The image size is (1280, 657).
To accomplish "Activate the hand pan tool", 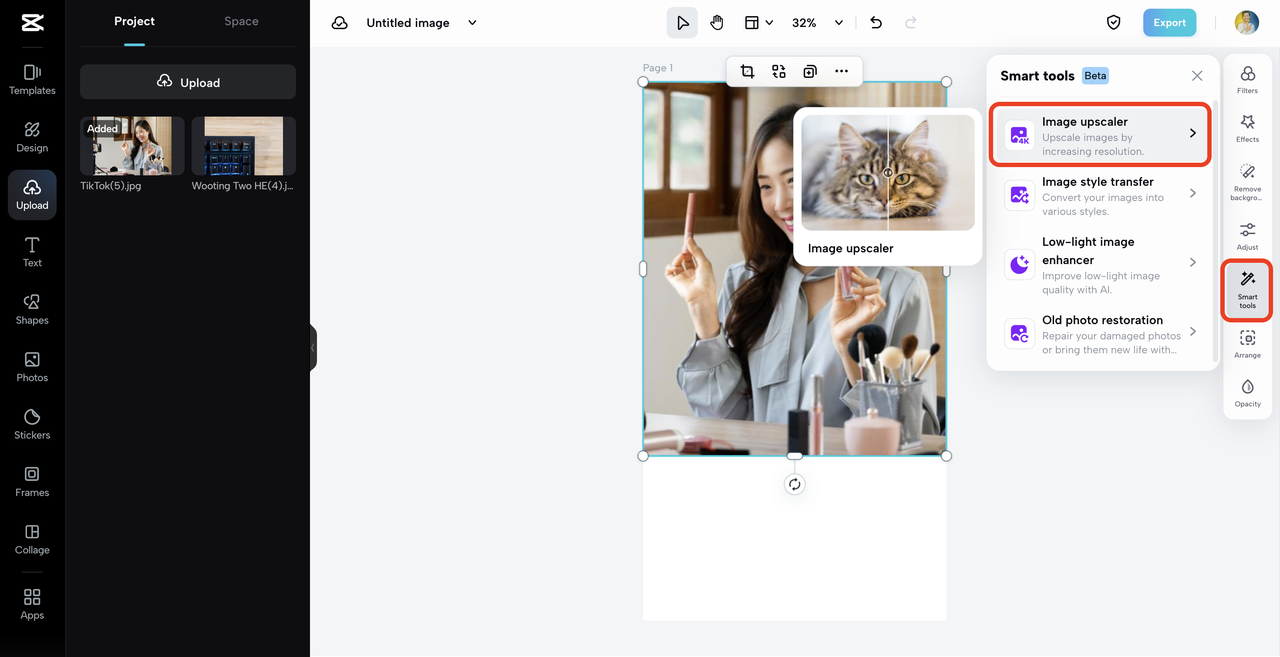I will (717, 23).
